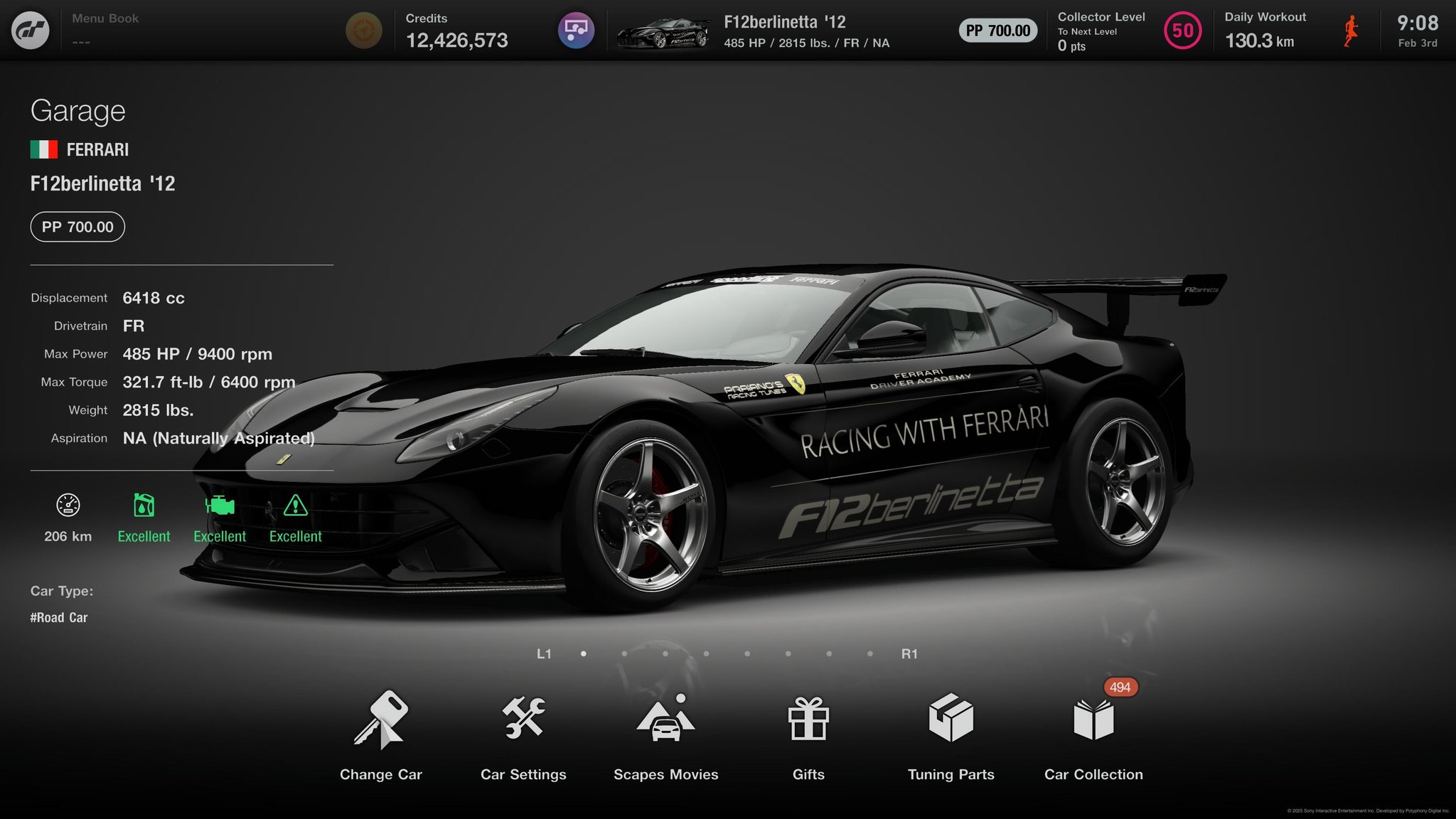Image resolution: width=1456 pixels, height=819 pixels.
Task: Click the 206 km mileage text
Action: click(x=68, y=537)
